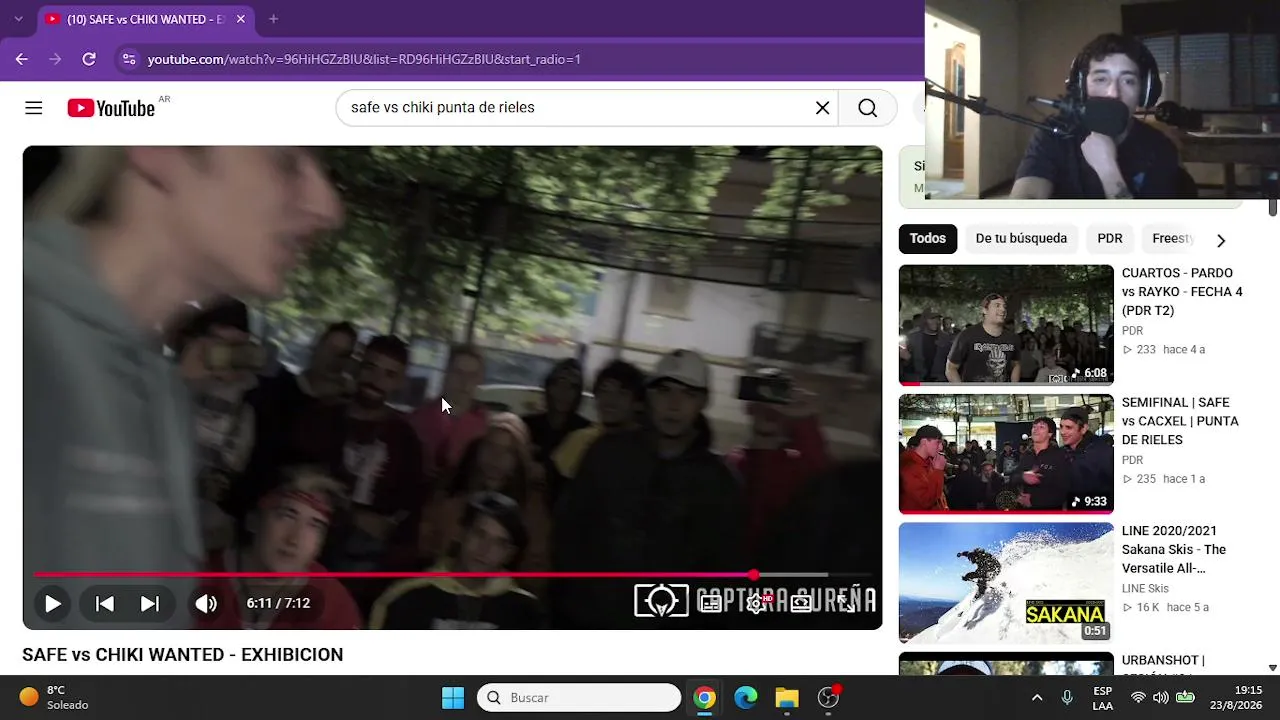Open the CUARTOS - PARDO vs RAYKO title
The width and height of the screenshot is (1280, 720).
[x=1182, y=292]
